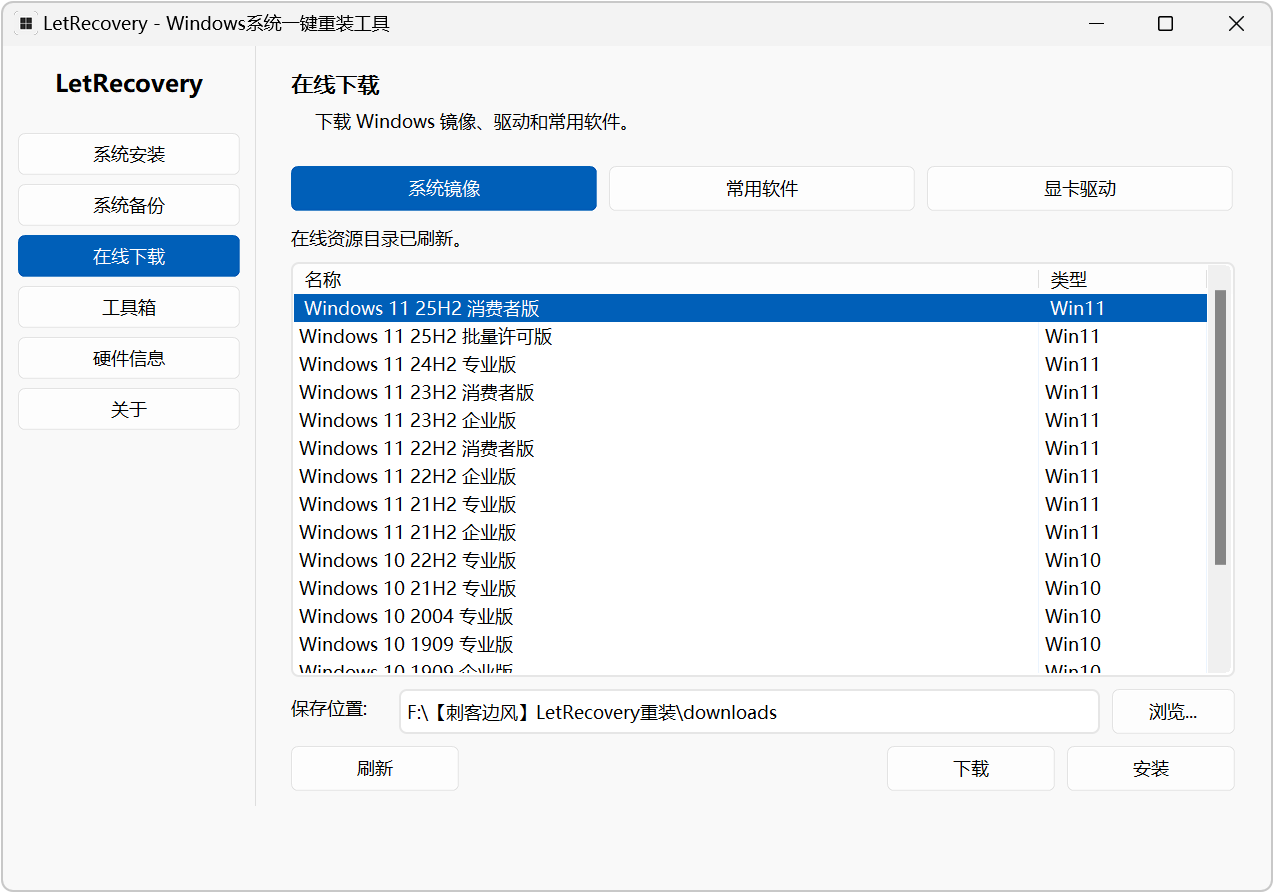Click the 刷新 button
The height and width of the screenshot is (893, 1274).
[x=375, y=768]
